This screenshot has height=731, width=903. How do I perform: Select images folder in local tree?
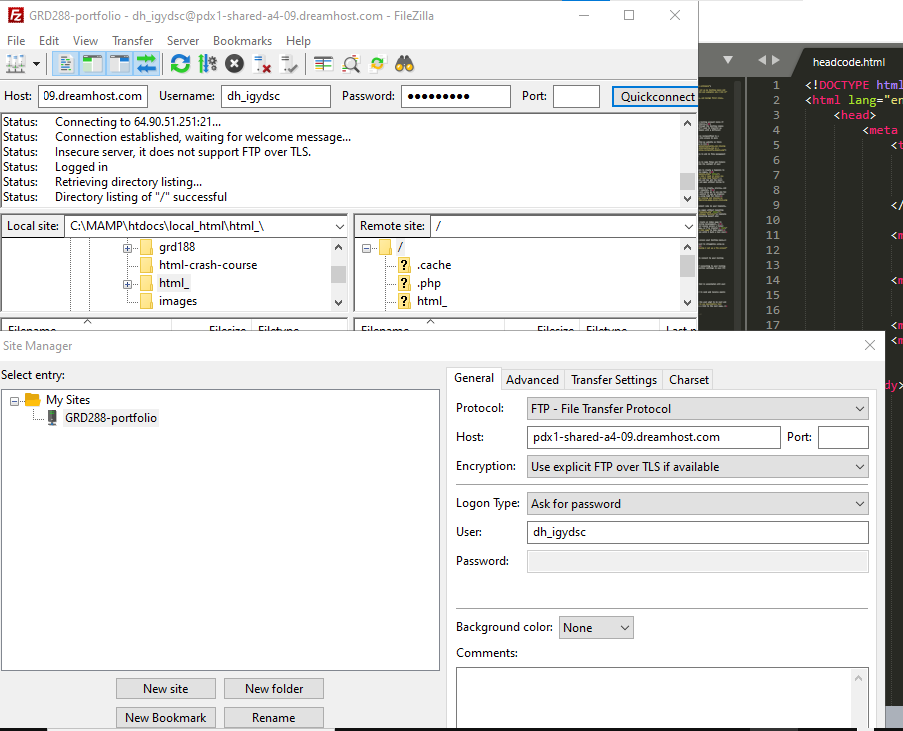[x=178, y=301]
